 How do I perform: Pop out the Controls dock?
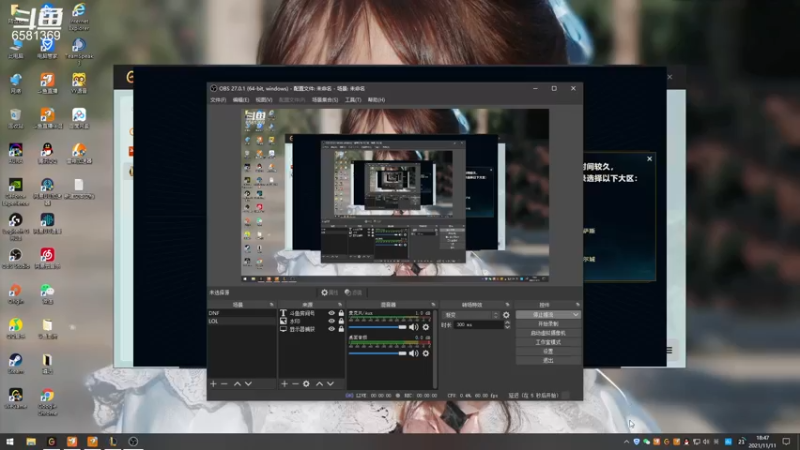point(578,305)
